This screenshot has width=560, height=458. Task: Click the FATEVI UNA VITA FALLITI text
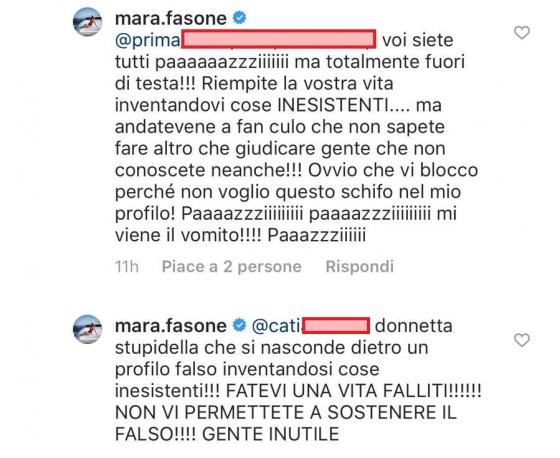pyautogui.click(x=354, y=391)
